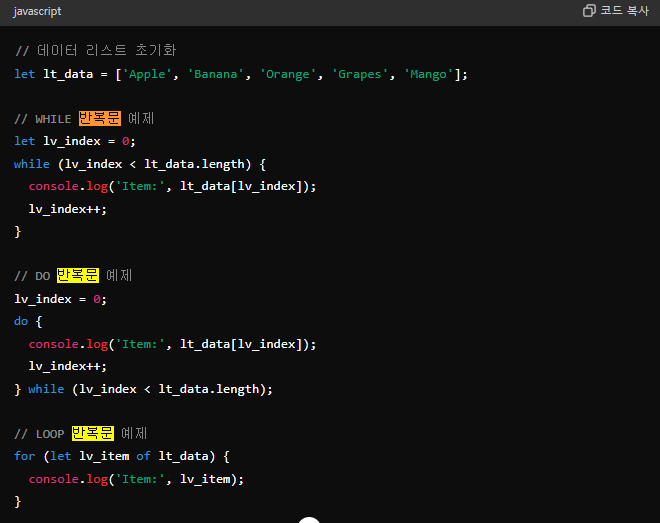Click the javascript language label
660x523 pixels.
pos(37,11)
